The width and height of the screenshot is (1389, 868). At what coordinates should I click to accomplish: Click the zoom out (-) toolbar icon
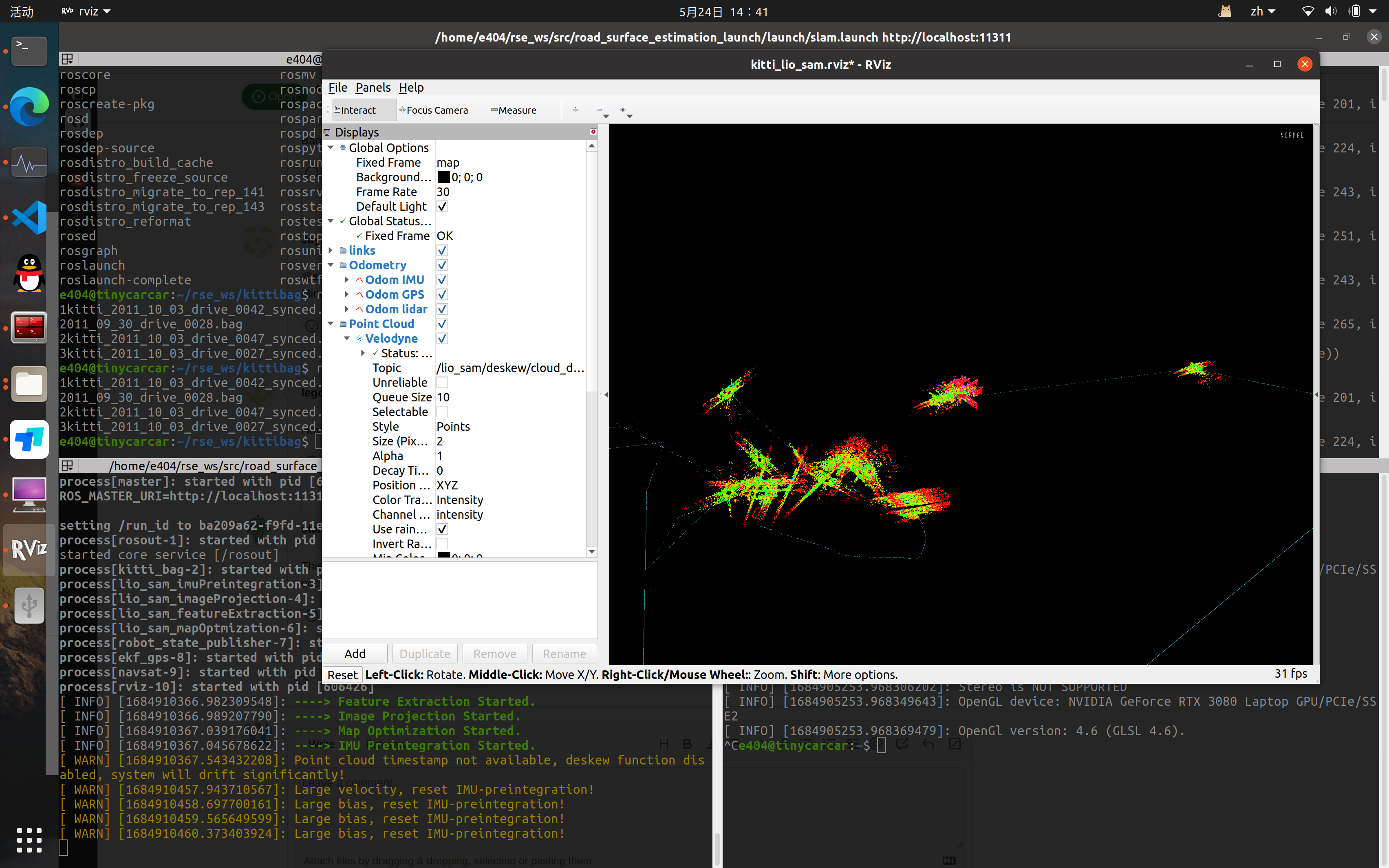(x=599, y=109)
